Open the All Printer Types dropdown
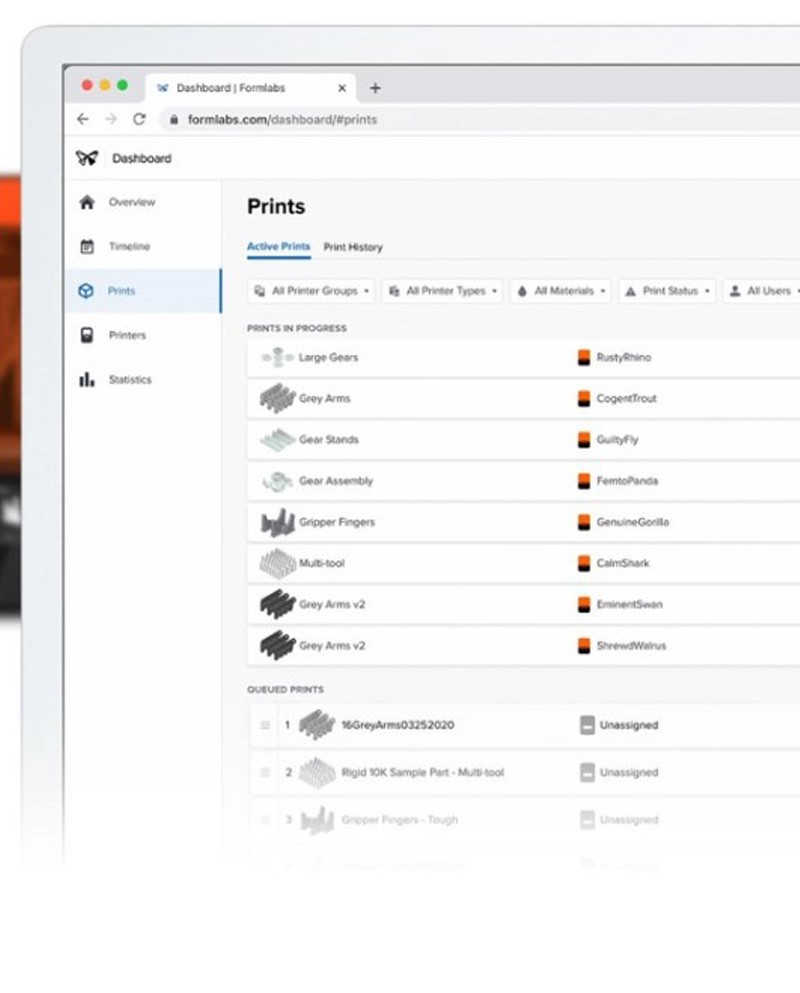Image resolution: width=800 pixels, height=993 pixels. pos(442,291)
